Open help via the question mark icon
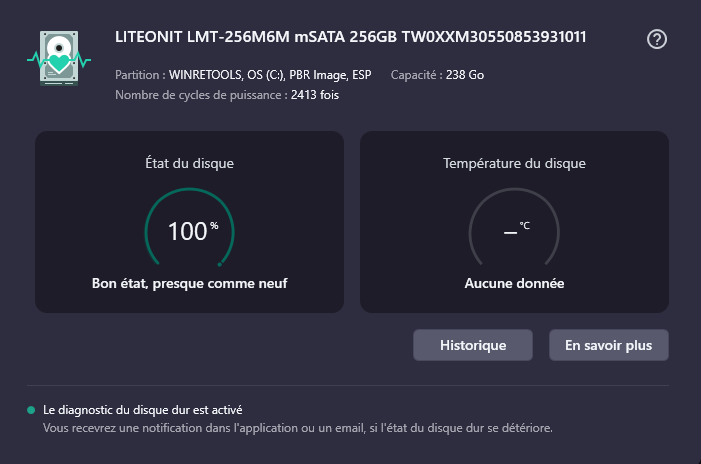This screenshot has width=701, height=464. pos(657,40)
